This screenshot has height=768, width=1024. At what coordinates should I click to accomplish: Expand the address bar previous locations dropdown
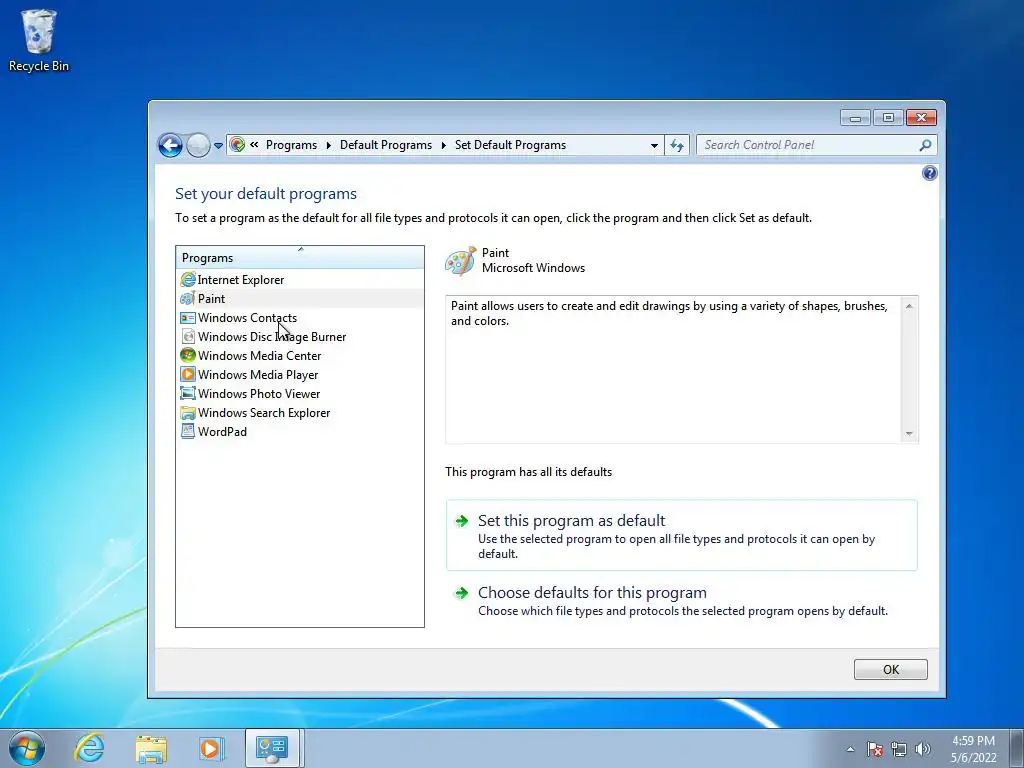tap(654, 146)
